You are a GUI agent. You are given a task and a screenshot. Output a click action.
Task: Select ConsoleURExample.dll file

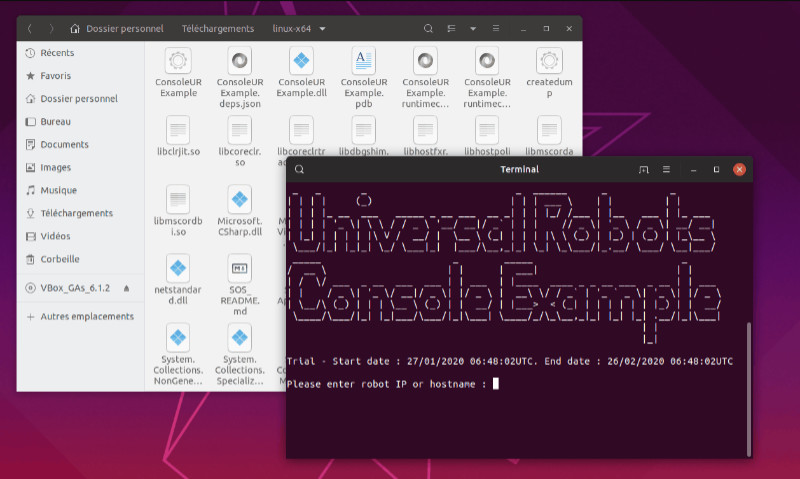(x=302, y=72)
